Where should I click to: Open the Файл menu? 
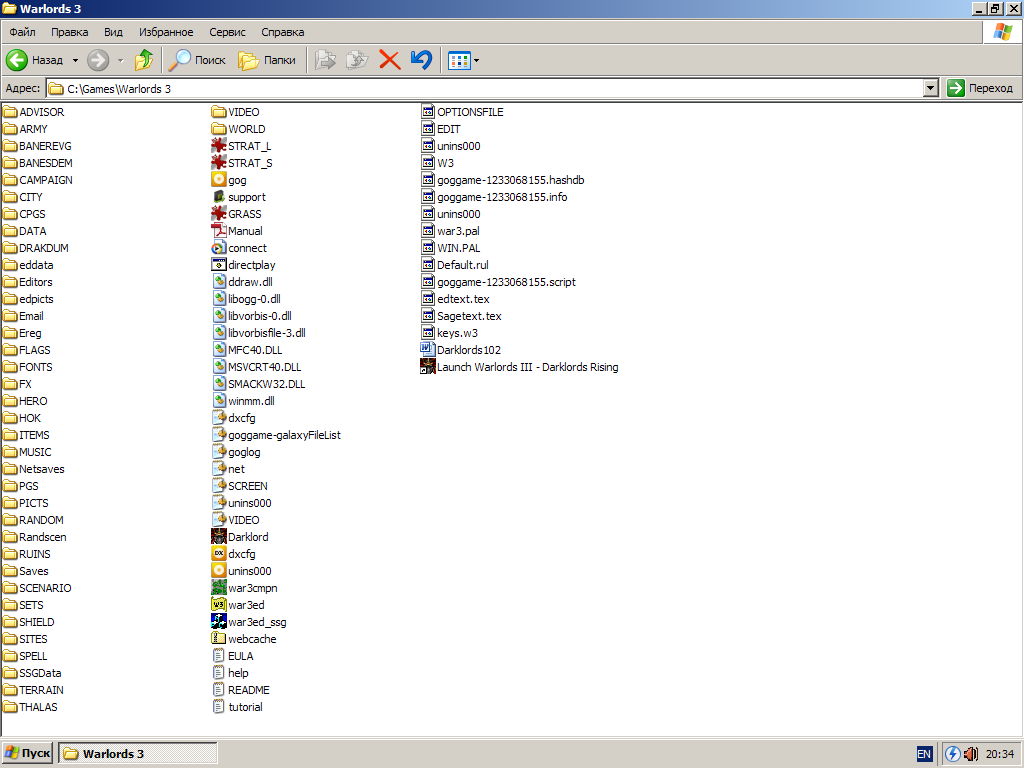22,32
